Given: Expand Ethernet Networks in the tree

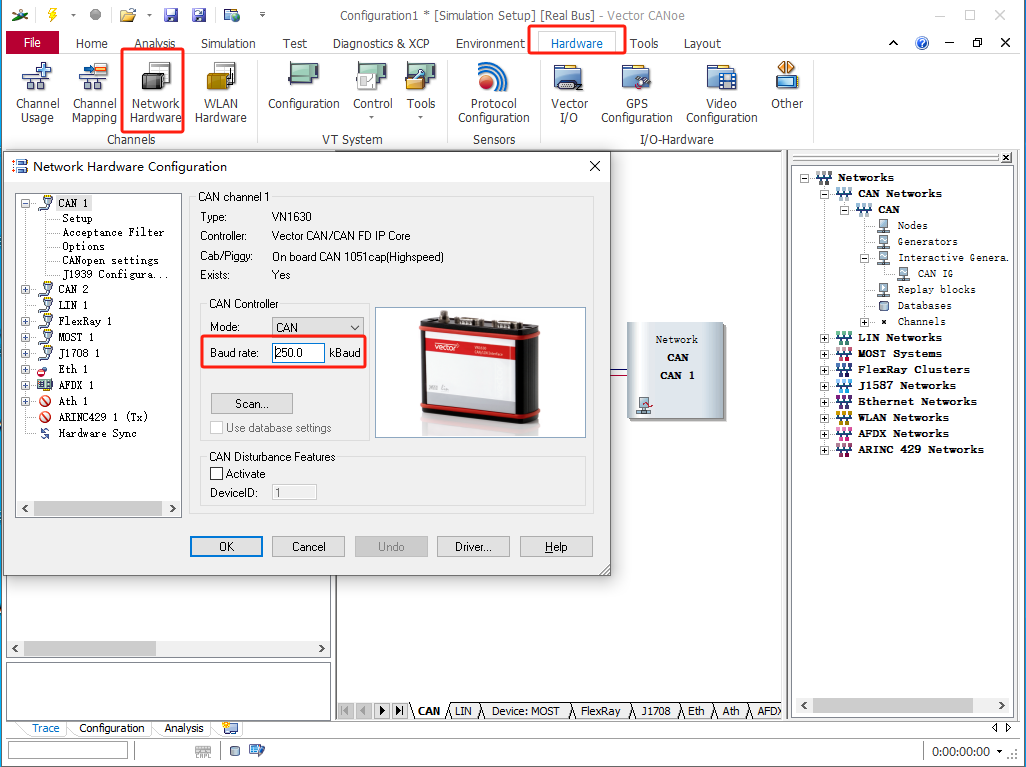Looking at the screenshot, I should coord(824,402).
